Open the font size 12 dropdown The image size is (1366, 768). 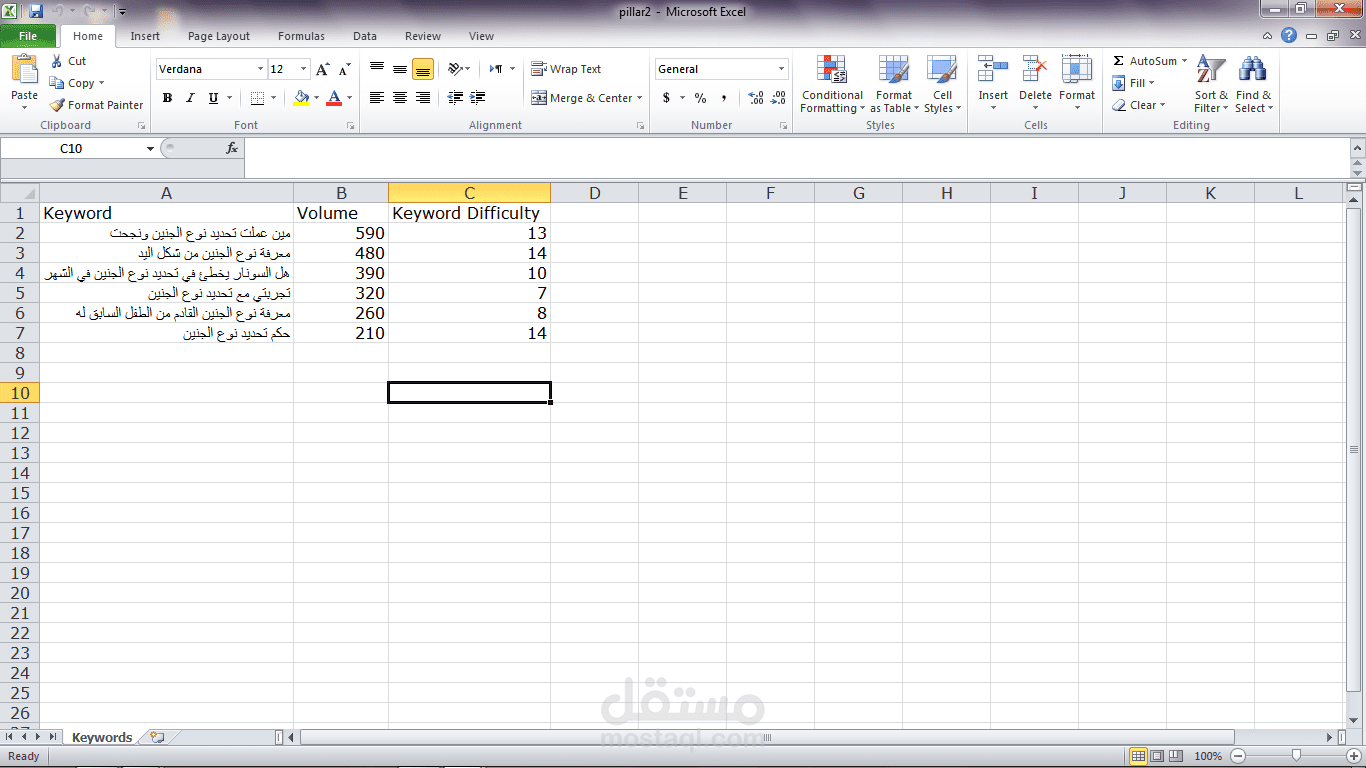pyautogui.click(x=304, y=69)
